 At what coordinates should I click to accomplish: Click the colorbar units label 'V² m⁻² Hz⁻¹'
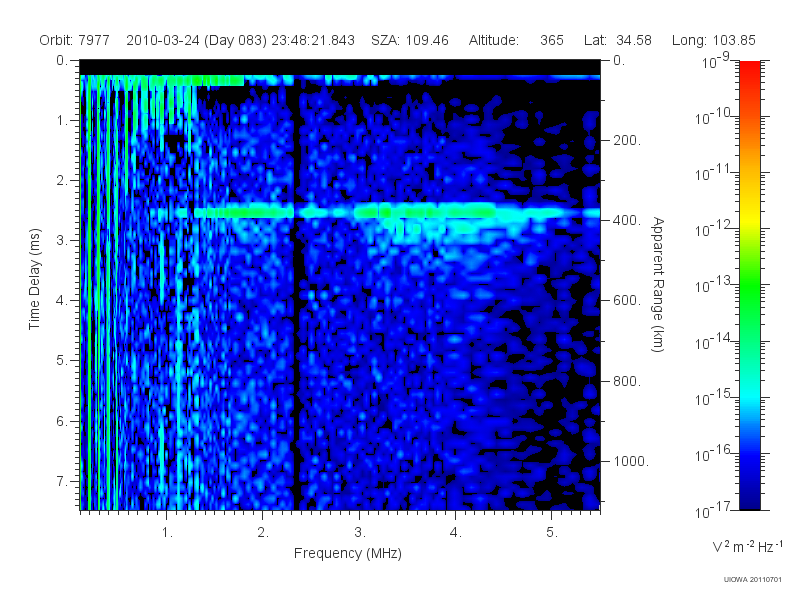747,546
